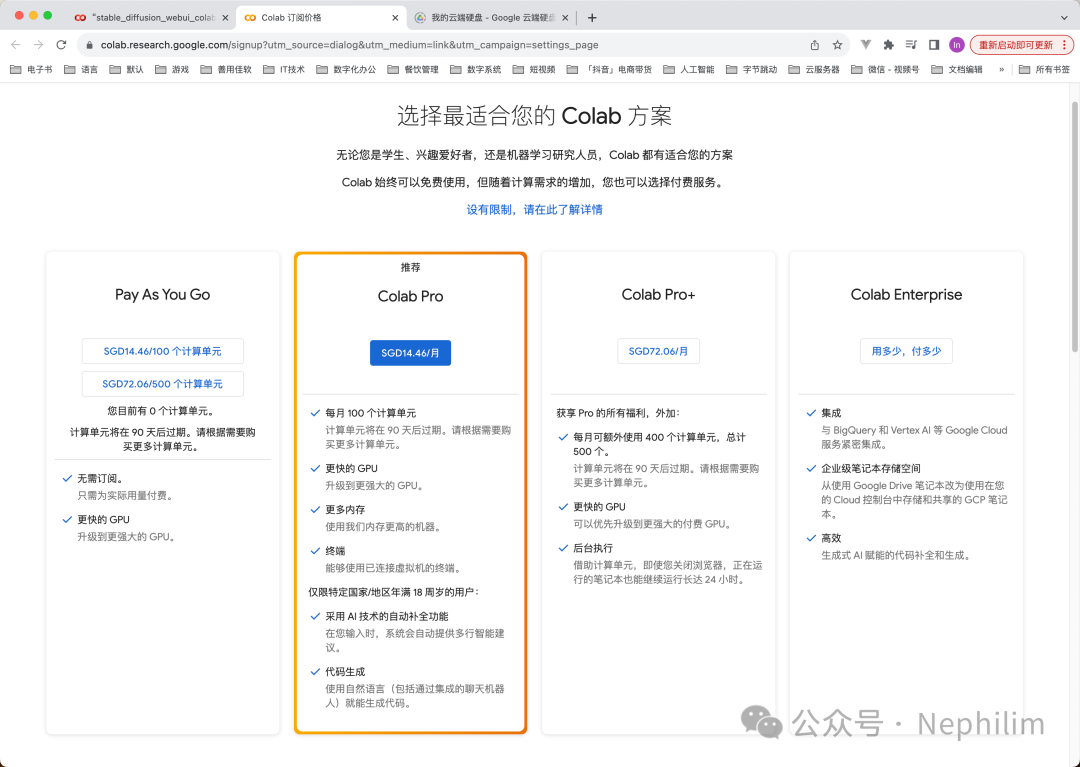Open the 语言 bookmark folder
The image size is (1080, 767).
coord(81,70)
